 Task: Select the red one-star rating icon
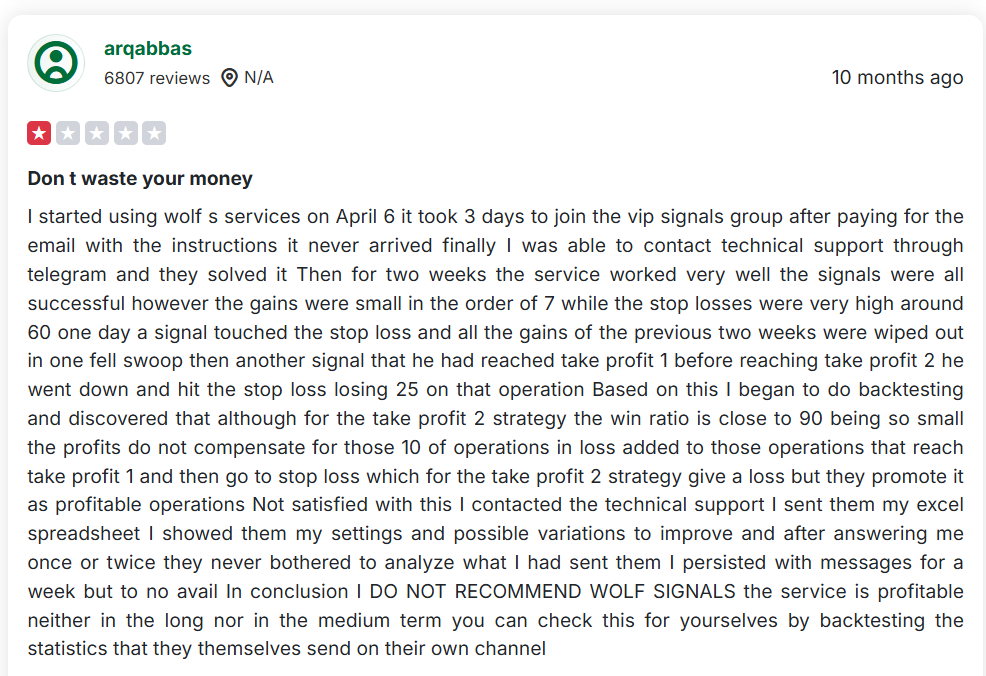click(x=38, y=132)
